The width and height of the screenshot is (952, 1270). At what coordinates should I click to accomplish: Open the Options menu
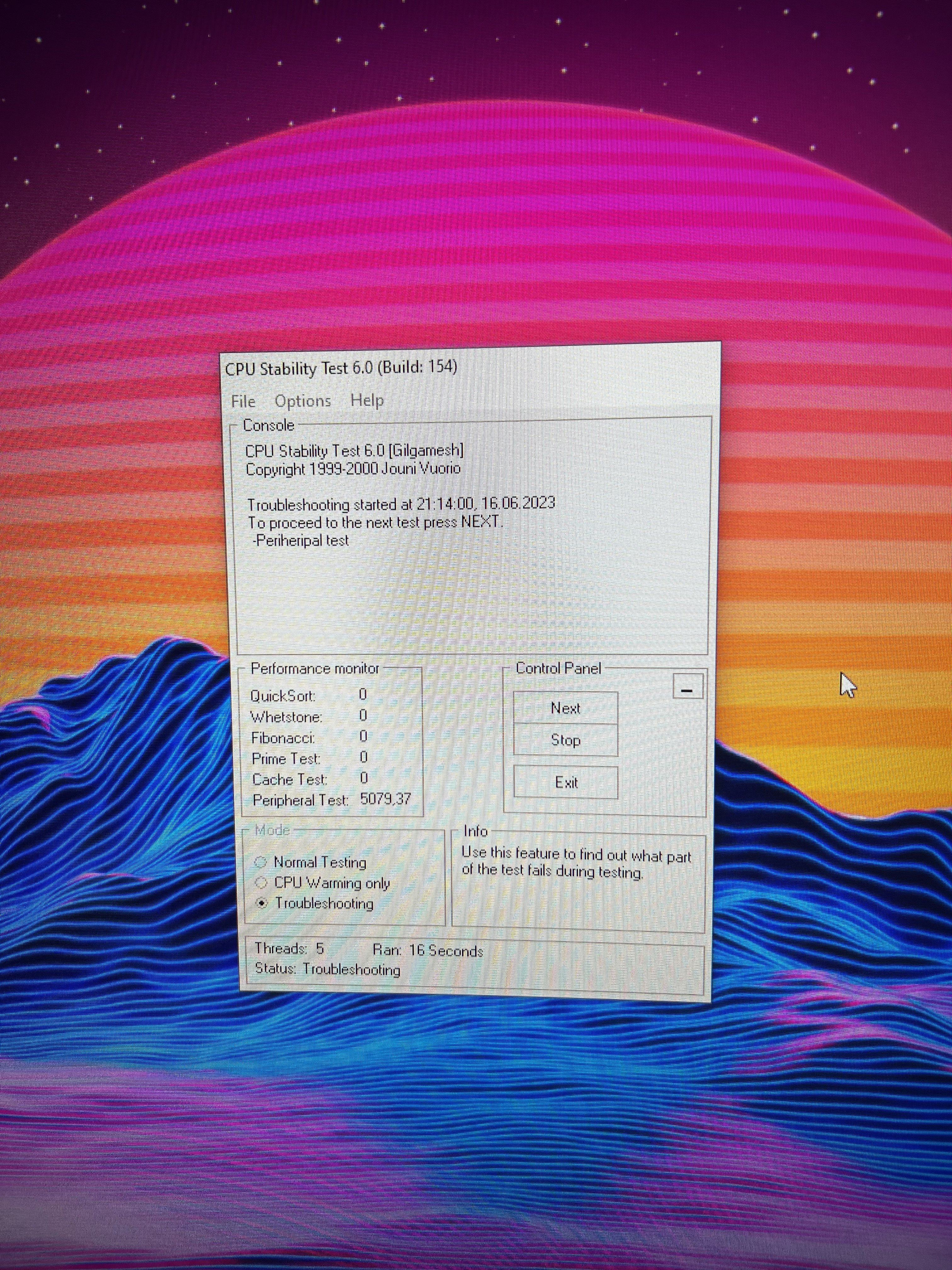pyautogui.click(x=303, y=401)
